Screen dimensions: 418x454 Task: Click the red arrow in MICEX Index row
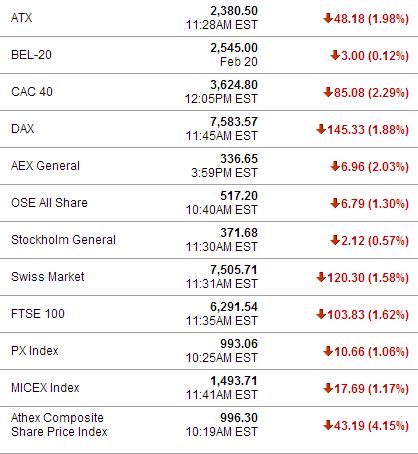328,388
